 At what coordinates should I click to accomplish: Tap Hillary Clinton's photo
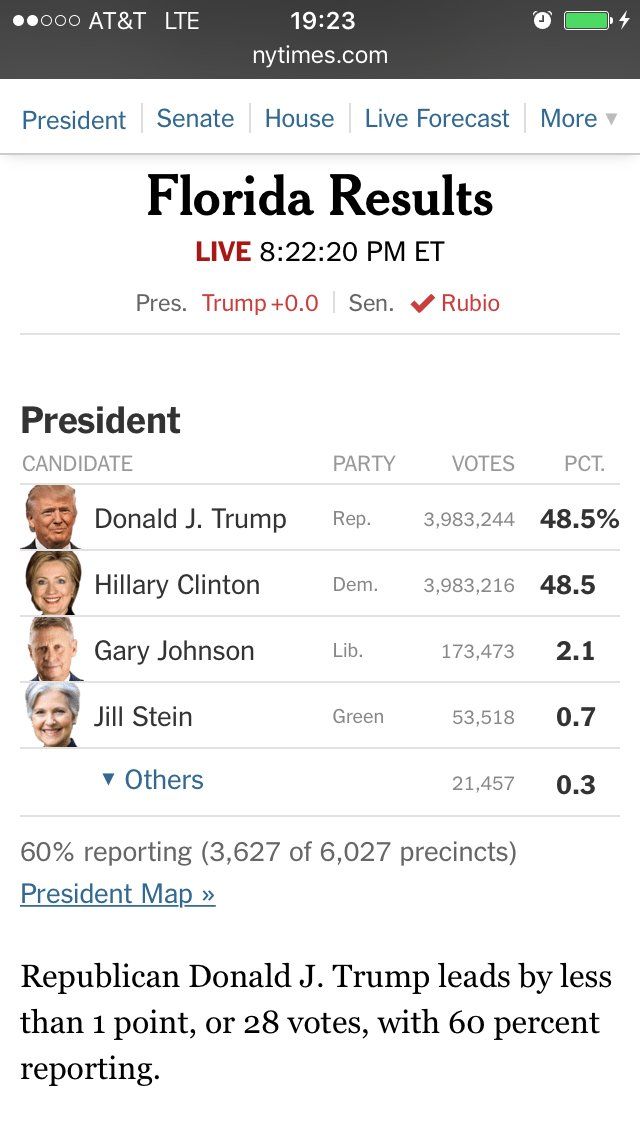[x=51, y=583]
